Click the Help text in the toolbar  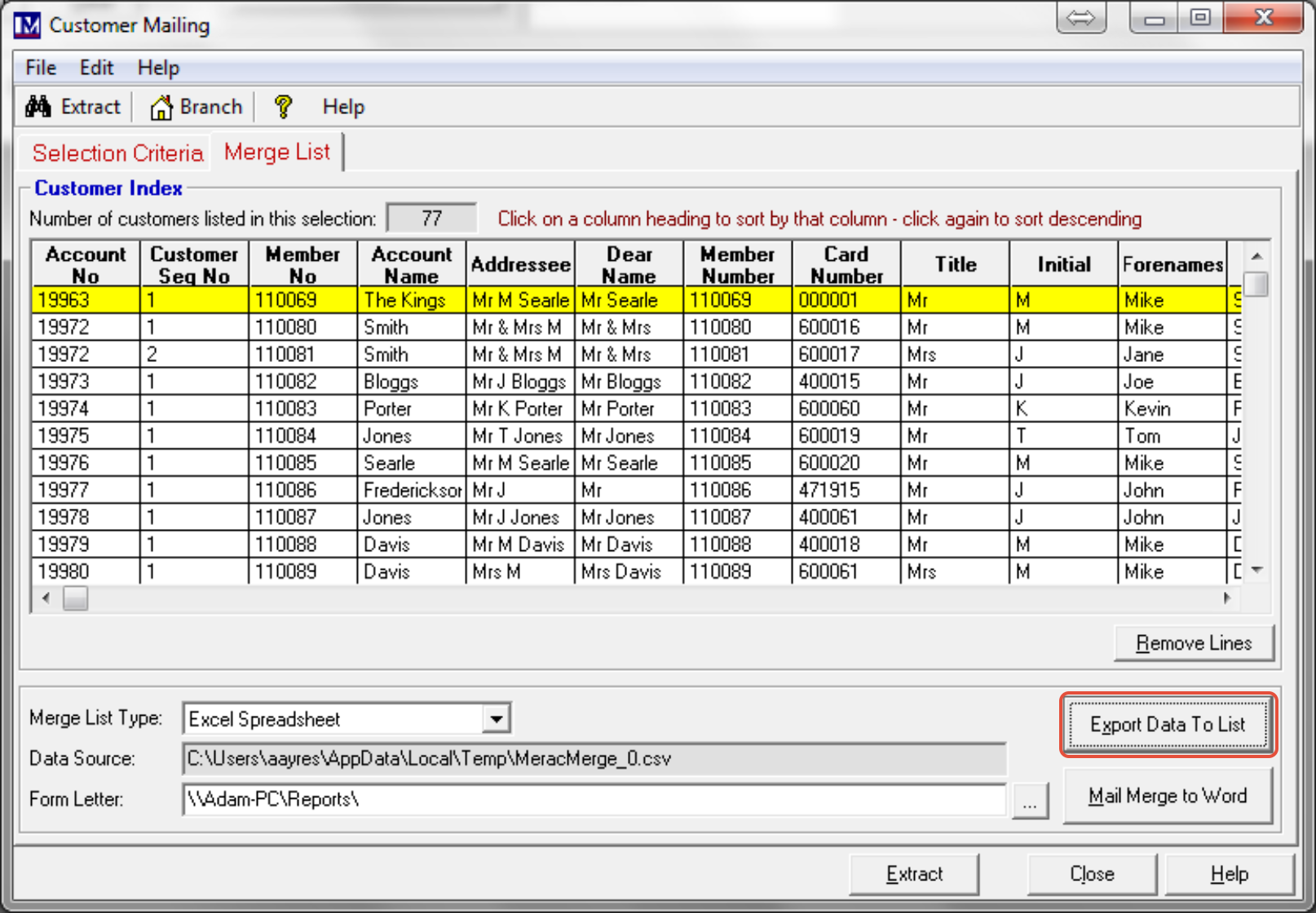coord(343,107)
